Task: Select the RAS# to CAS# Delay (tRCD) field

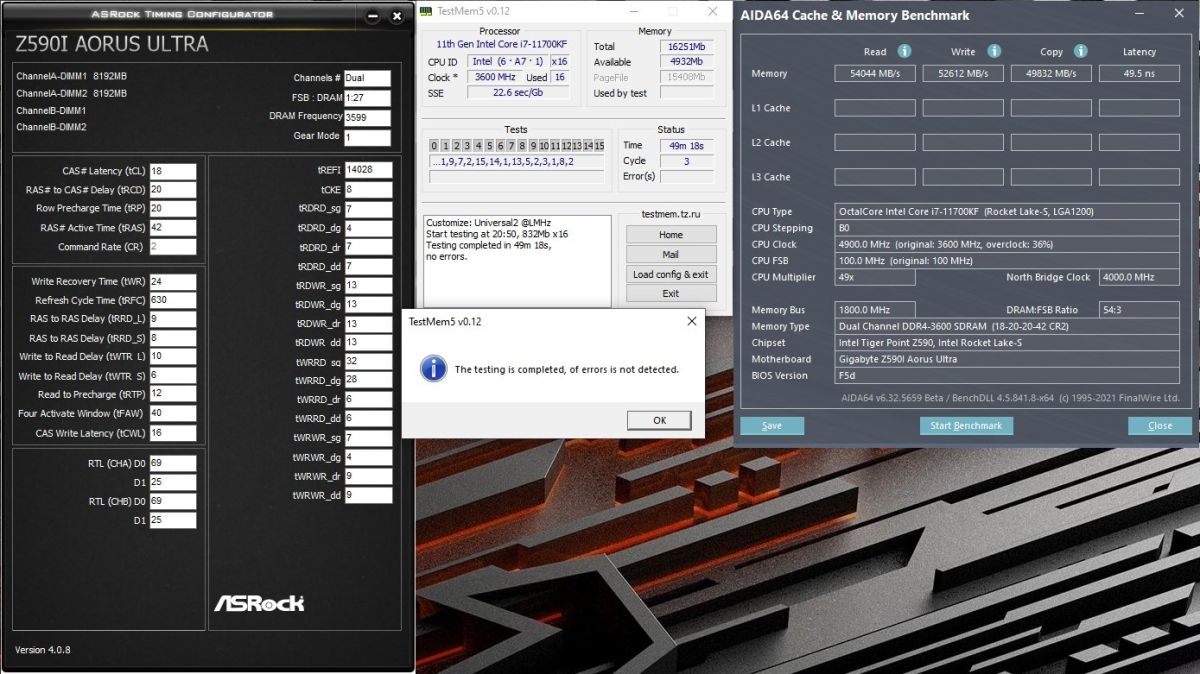Action: [172, 190]
